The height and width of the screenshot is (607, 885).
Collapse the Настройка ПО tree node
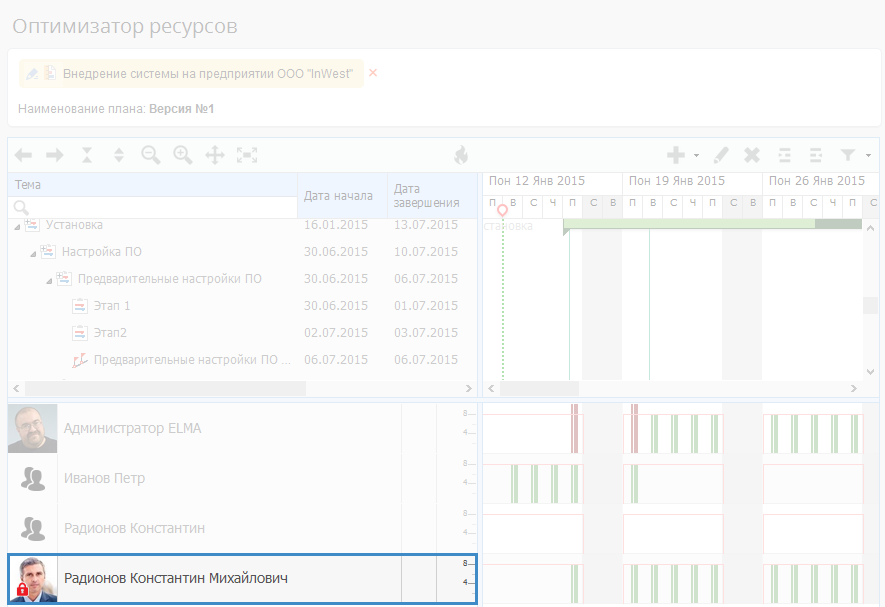coord(33,253)
